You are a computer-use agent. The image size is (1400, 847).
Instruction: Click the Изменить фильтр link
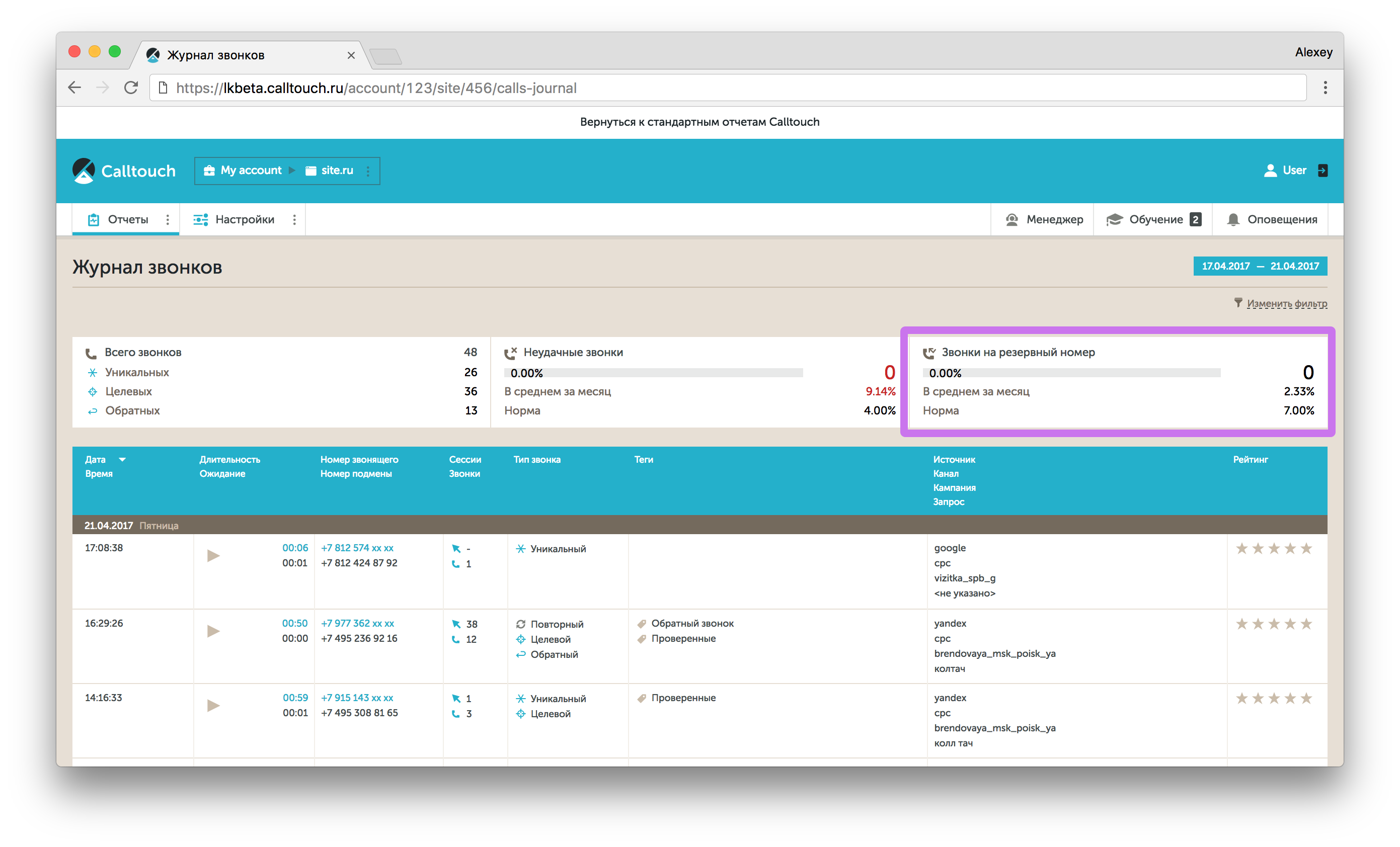pos(1286,303)
